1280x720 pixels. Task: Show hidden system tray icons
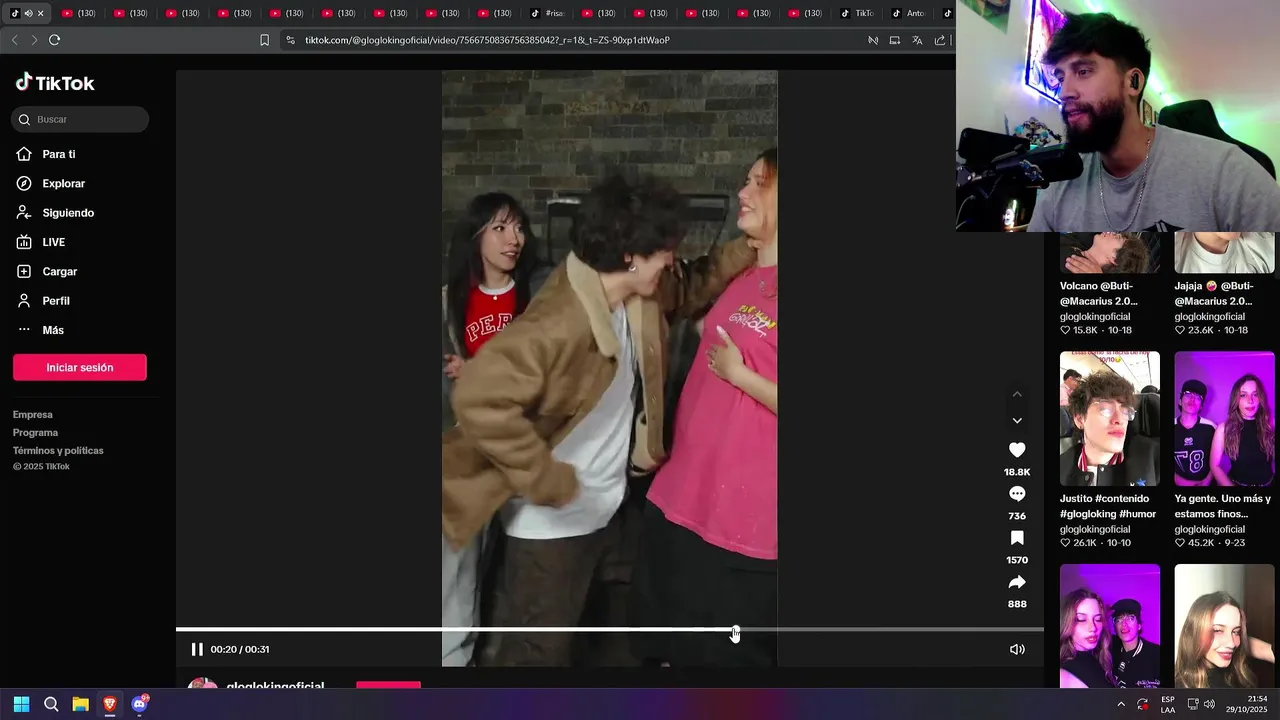click(1121, 704)
